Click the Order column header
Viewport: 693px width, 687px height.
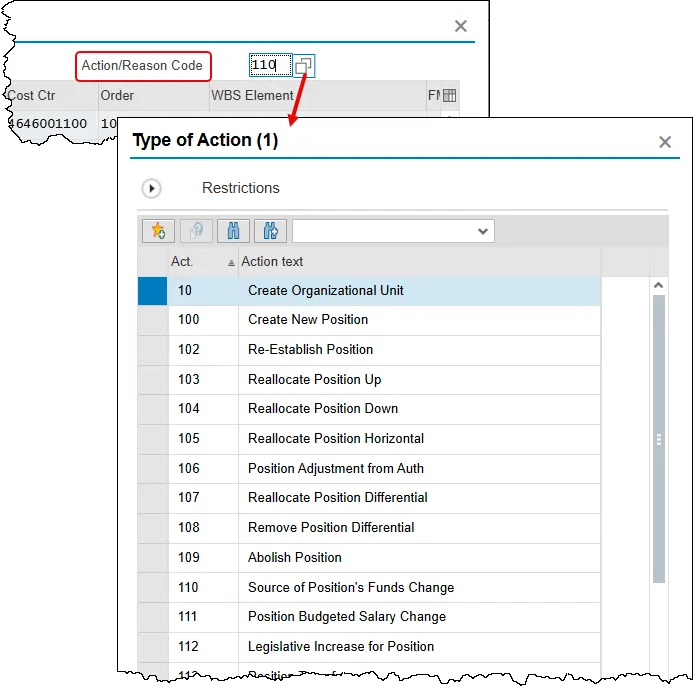point(153,95)
